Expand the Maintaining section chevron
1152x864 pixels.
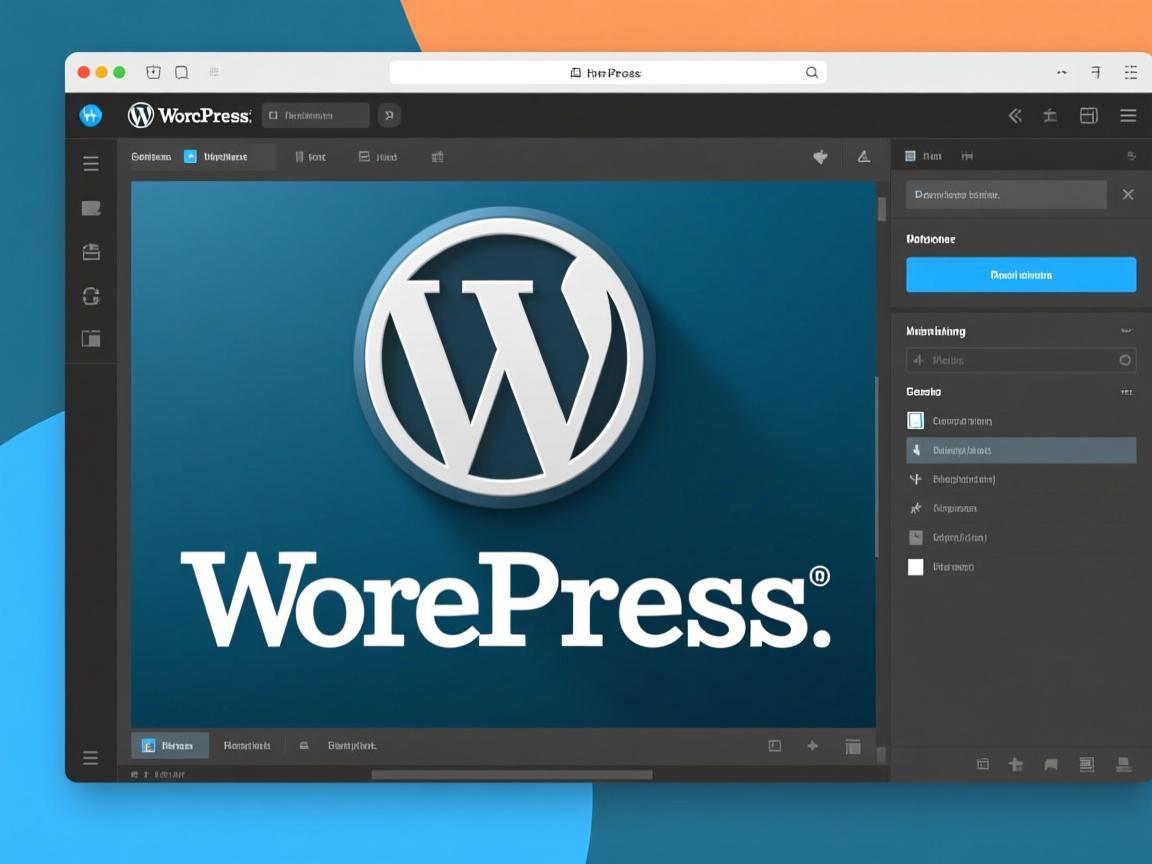(1126, 330)
